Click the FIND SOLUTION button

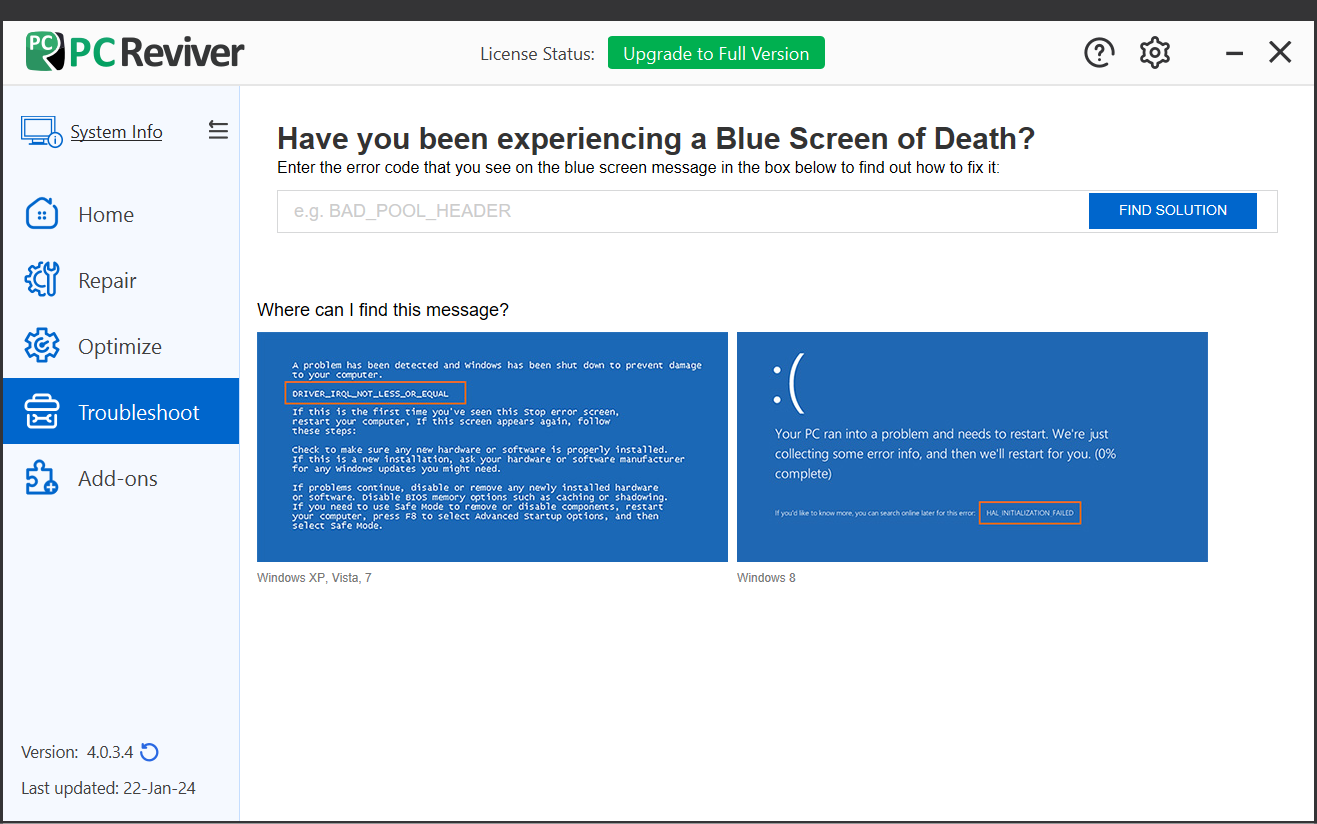click(1173, 210)
